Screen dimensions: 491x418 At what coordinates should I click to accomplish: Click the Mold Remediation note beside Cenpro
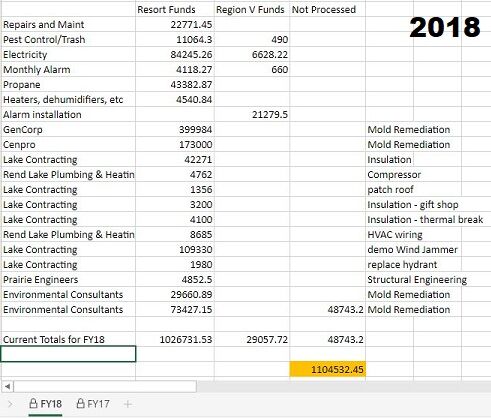click(409, 144)
